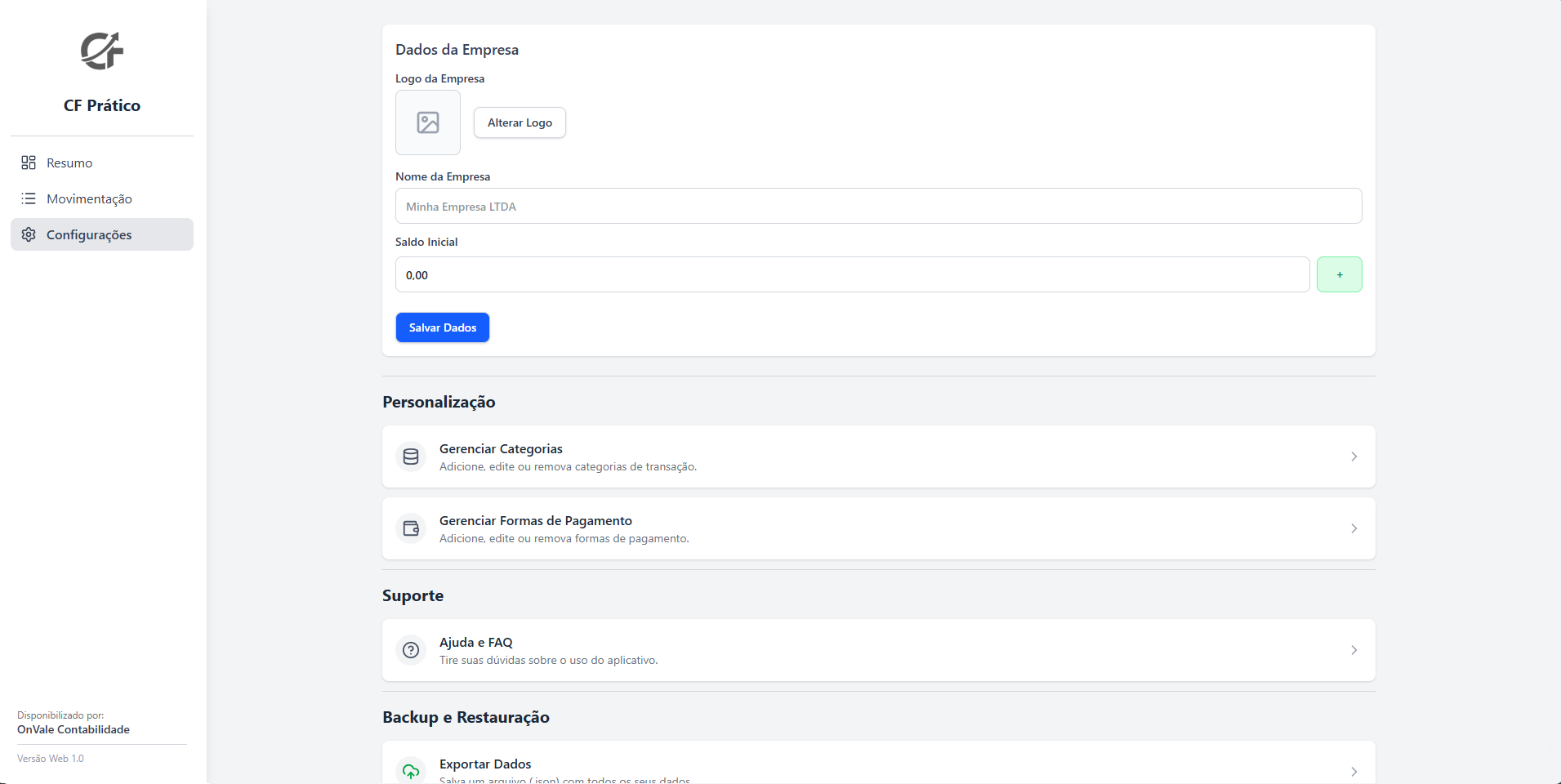Expand the Exportar Dados chevron
Image resolution: width=1561 pixels, height=784 pixels.
1353,771
